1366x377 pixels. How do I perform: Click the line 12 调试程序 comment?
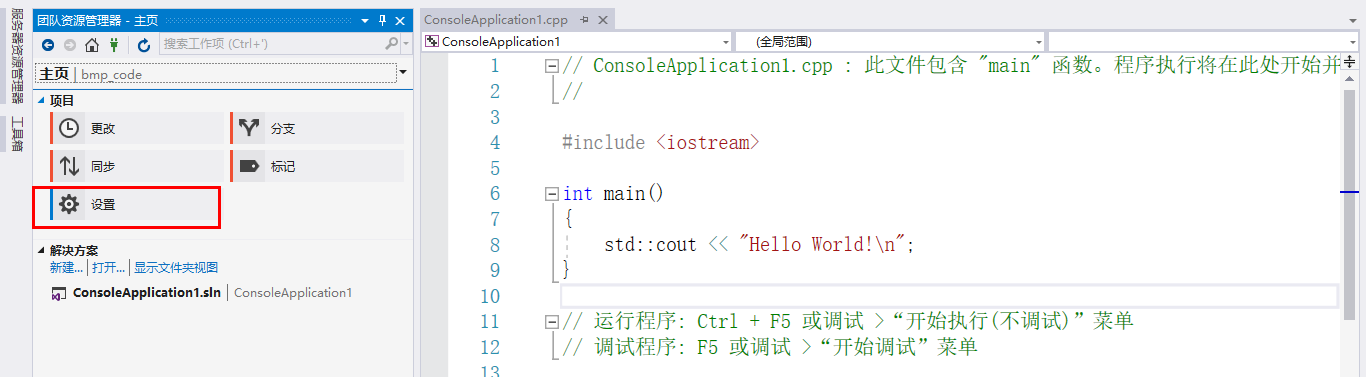770,347
